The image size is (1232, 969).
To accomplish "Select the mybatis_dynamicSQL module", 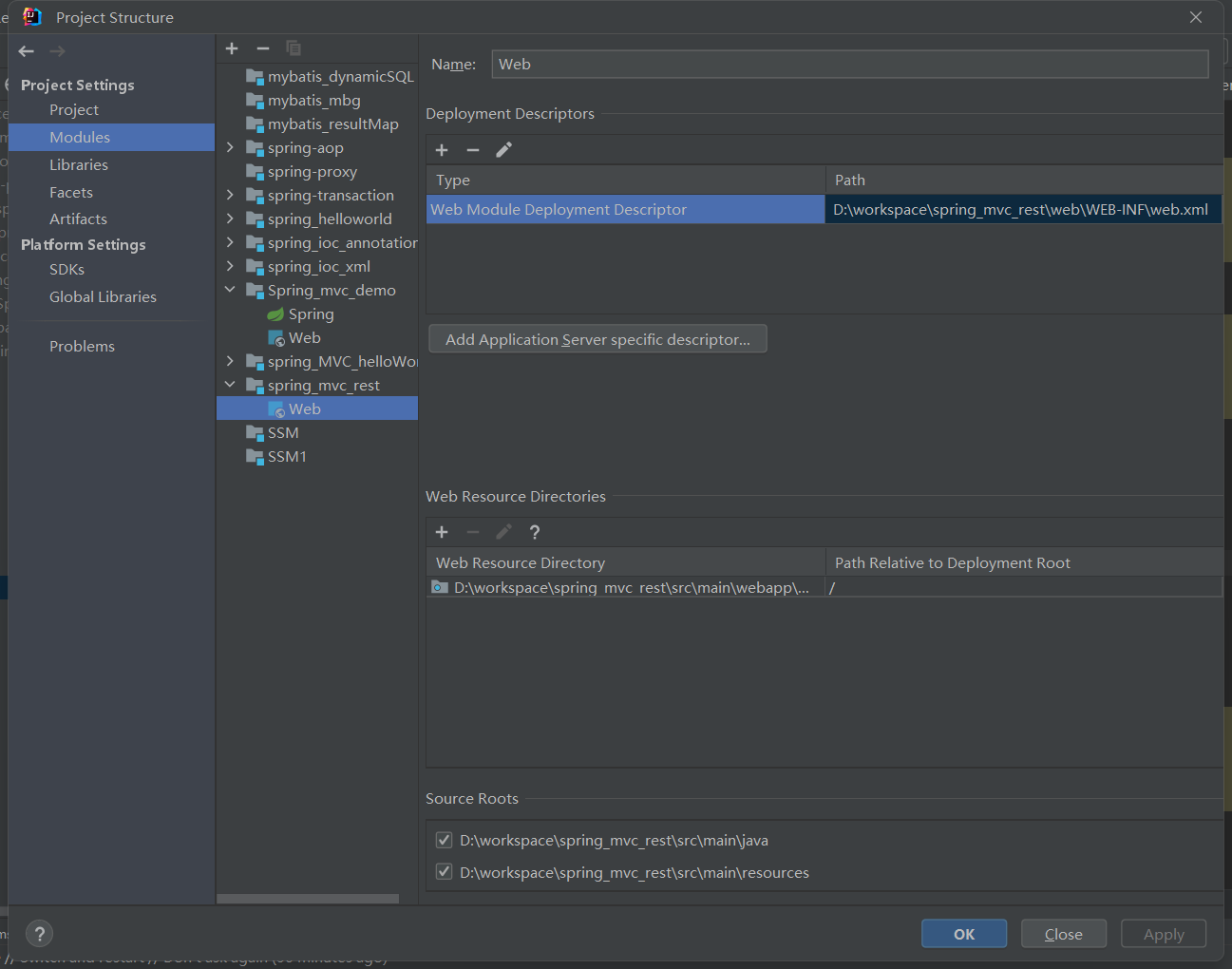I will click(330, 77).
